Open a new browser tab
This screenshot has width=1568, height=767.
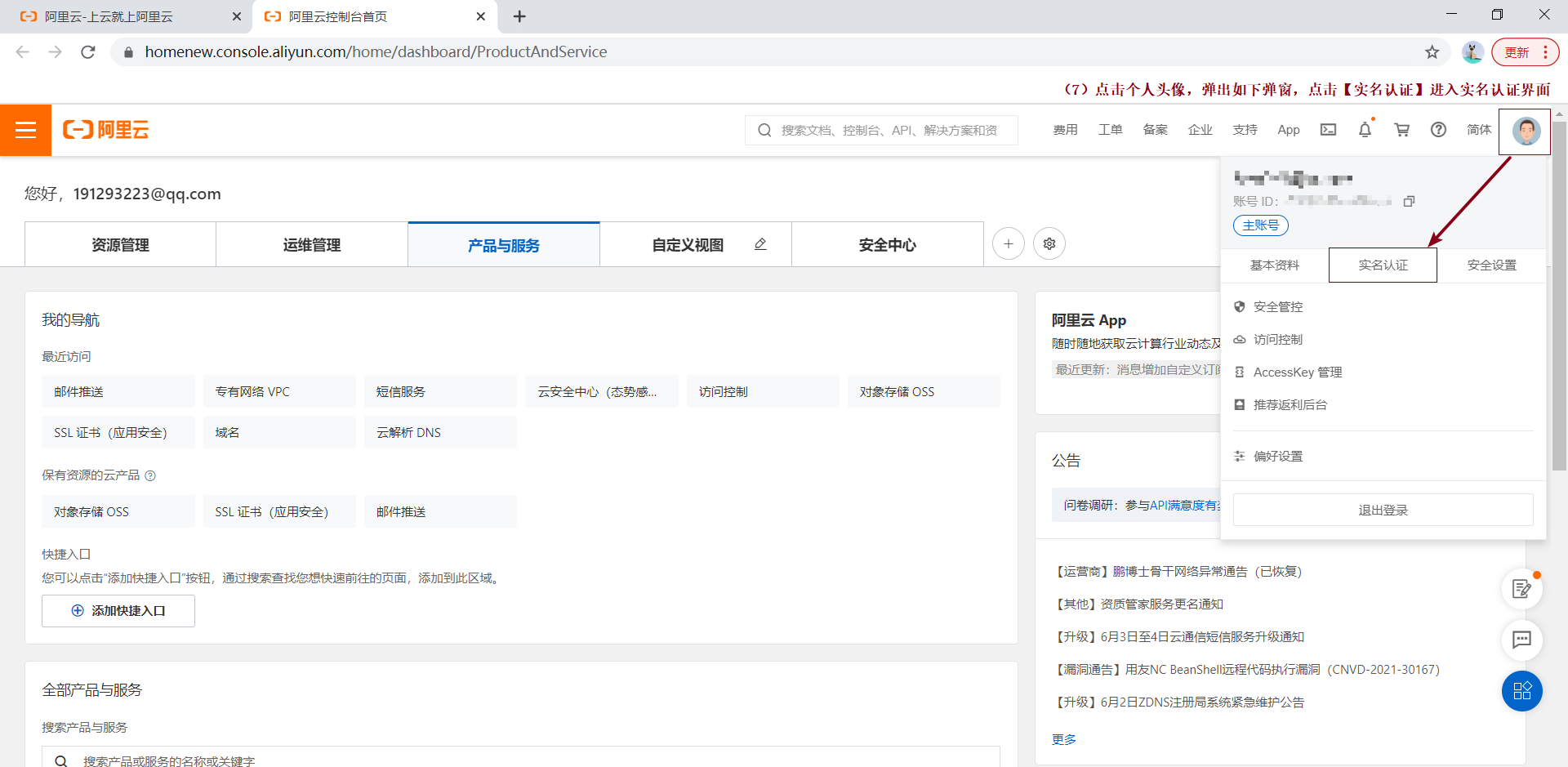[x=519, y=16]
